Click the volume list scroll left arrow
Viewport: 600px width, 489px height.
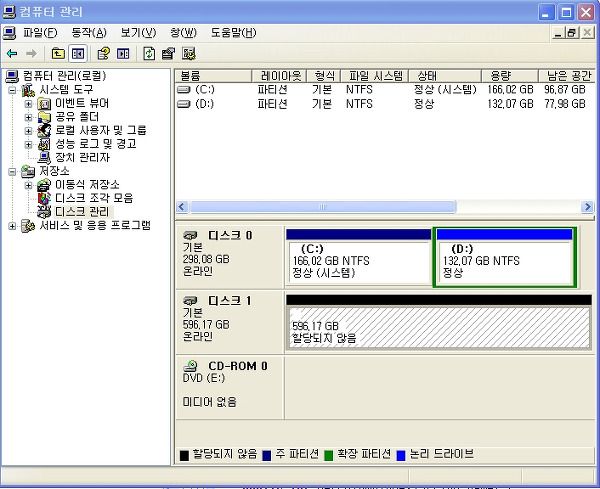pos(182,207)
